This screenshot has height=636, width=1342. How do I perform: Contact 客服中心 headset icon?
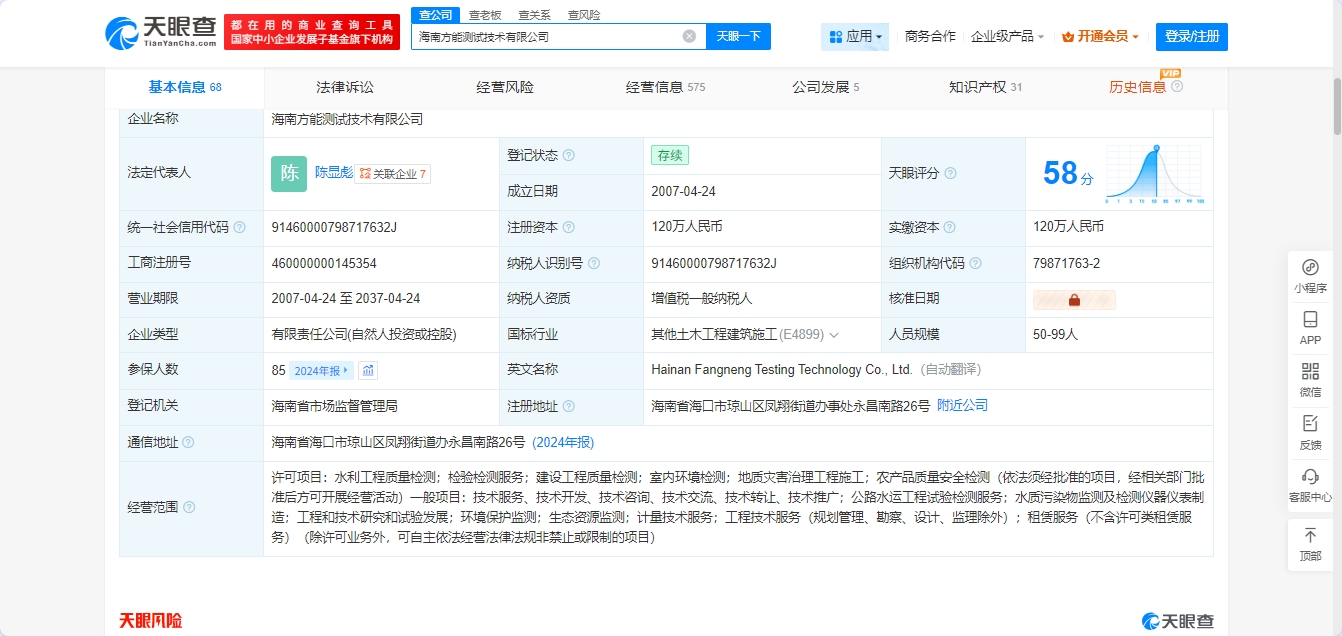[x=1310, y=477]
